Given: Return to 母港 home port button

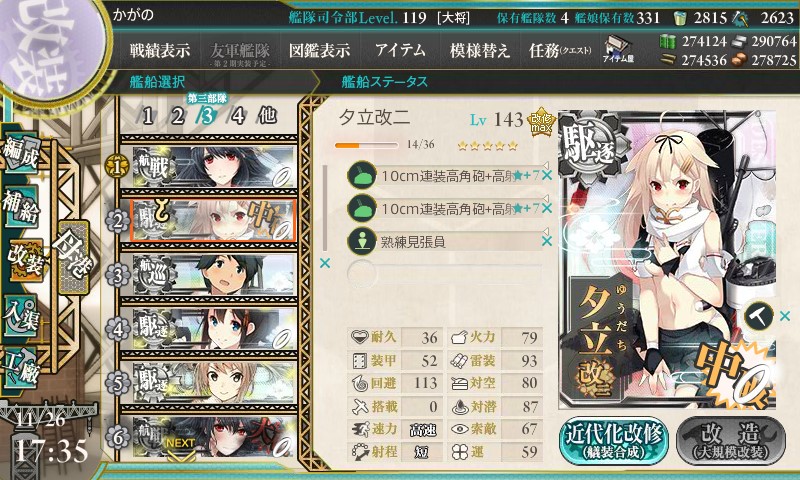Looking at the screenshot, I should click(x=73, y=257).
